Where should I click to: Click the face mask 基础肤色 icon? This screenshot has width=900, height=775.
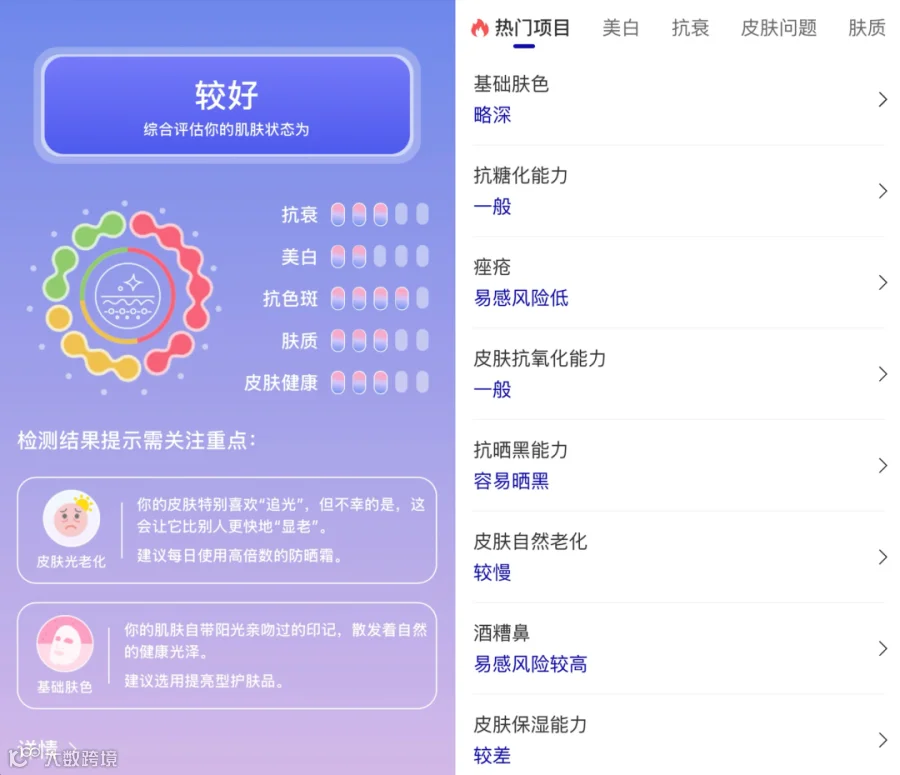[65, 644]
